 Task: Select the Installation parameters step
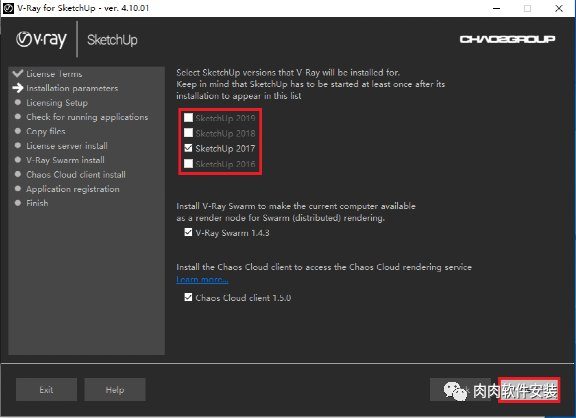(x=72, y=88)
